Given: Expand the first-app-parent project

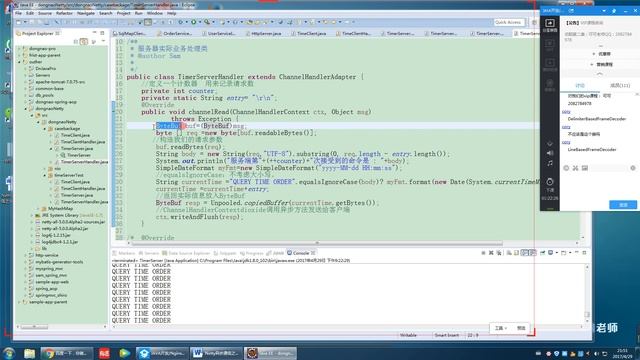Looking at the screenshot, I should tap(19, 55).
